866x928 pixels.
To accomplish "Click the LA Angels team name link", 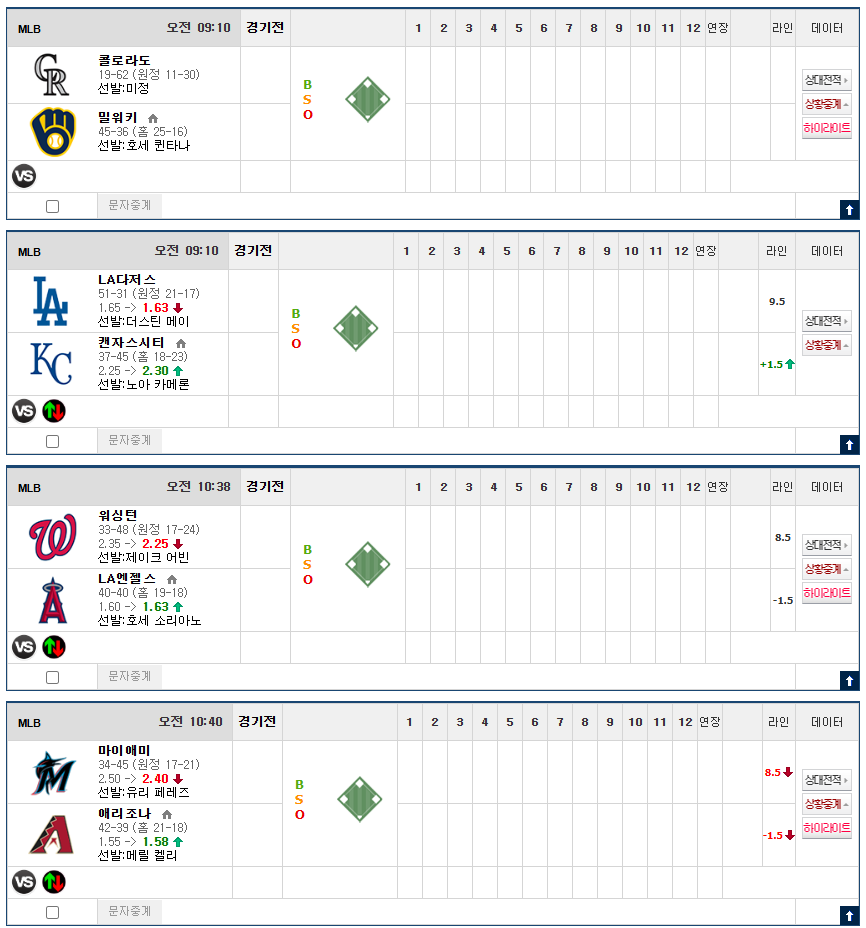I will tap(127, 579).
